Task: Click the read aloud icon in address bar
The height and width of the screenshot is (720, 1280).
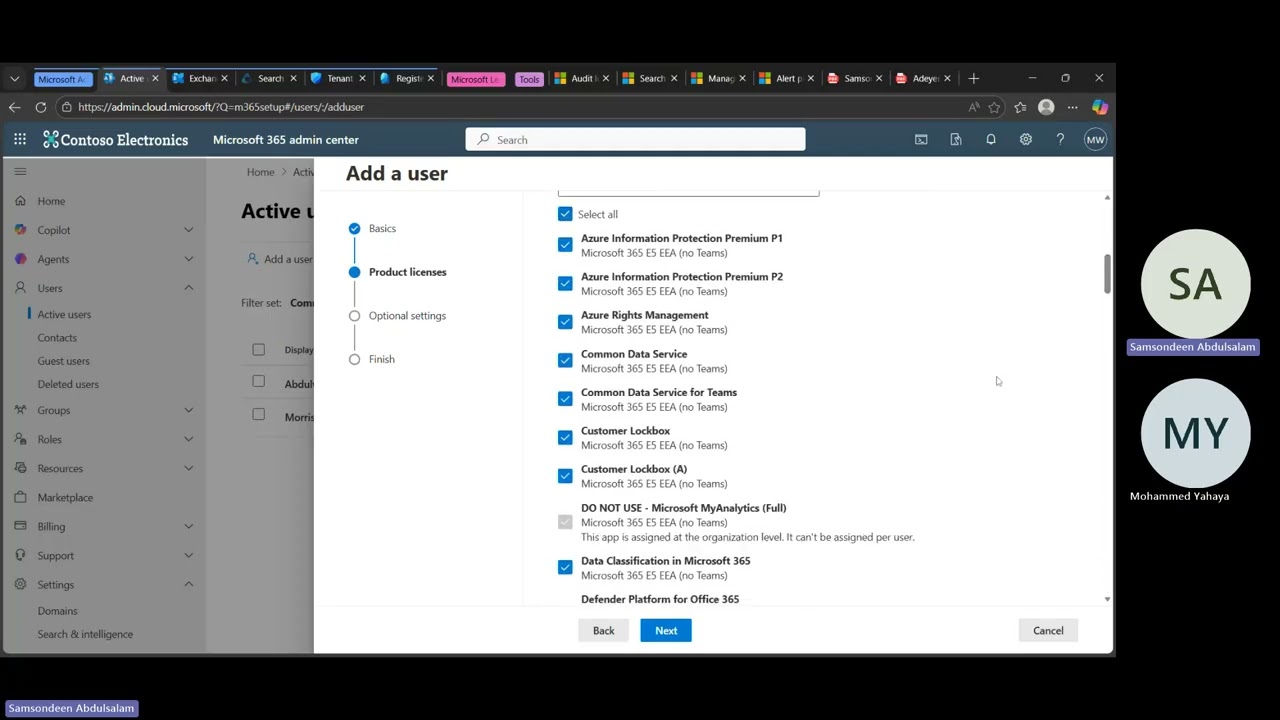Action: [x=973, y=107]
